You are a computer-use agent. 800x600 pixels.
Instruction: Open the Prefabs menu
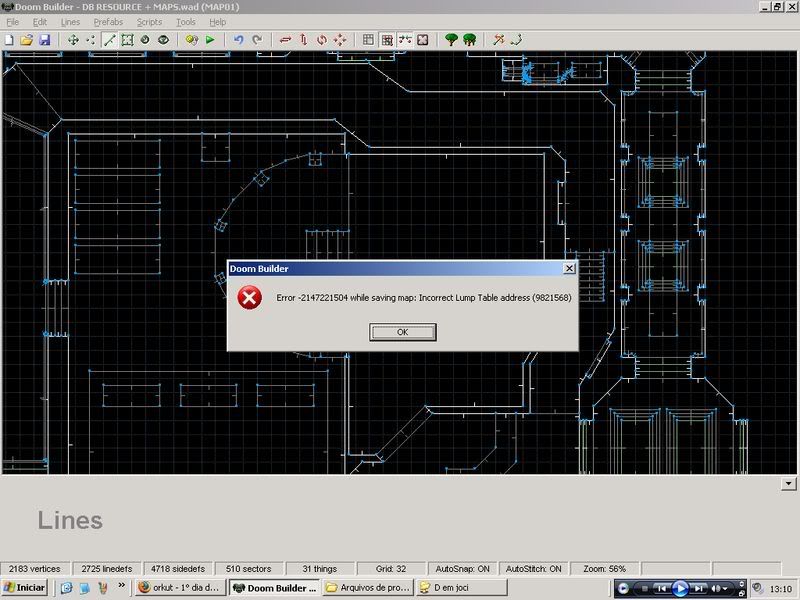108,22
